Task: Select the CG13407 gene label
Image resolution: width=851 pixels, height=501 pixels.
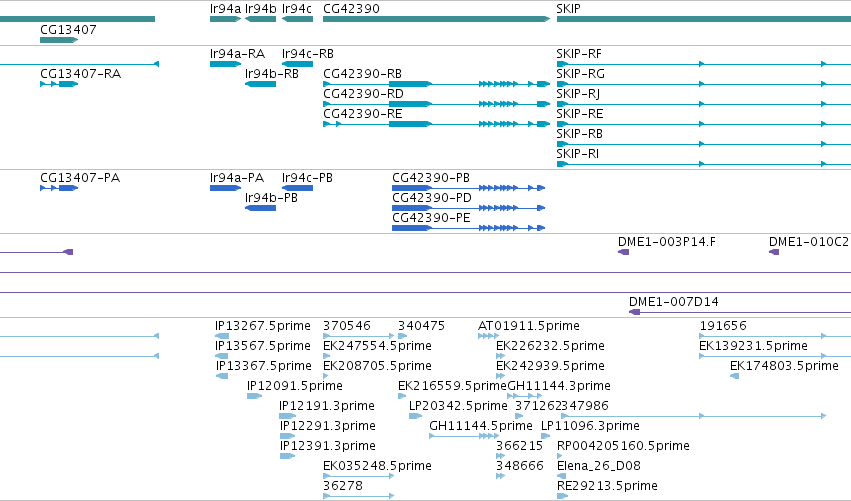Action: click(x=68, y=29)
